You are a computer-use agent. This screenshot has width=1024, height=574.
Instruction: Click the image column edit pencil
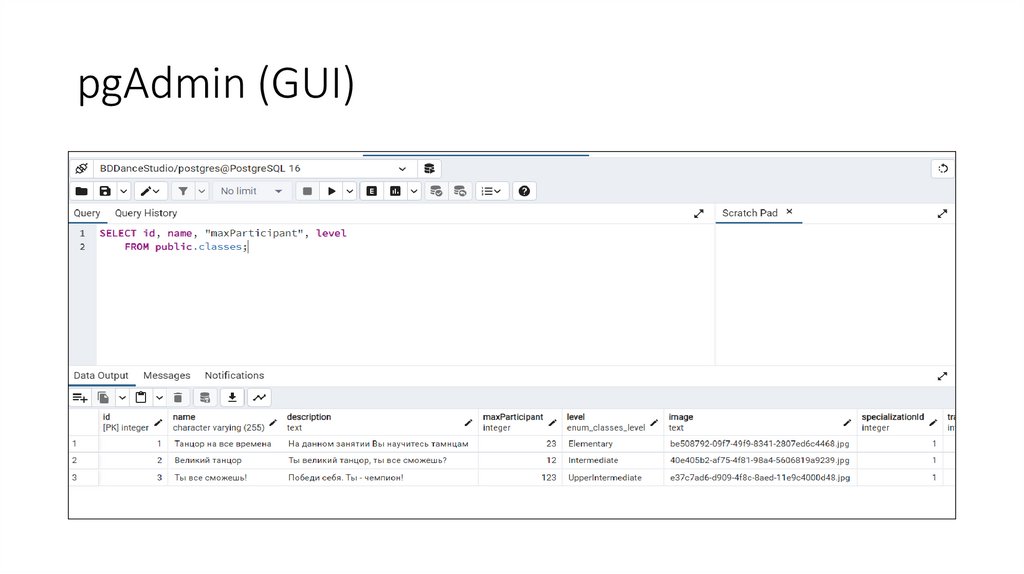click(x=847, y=423)
